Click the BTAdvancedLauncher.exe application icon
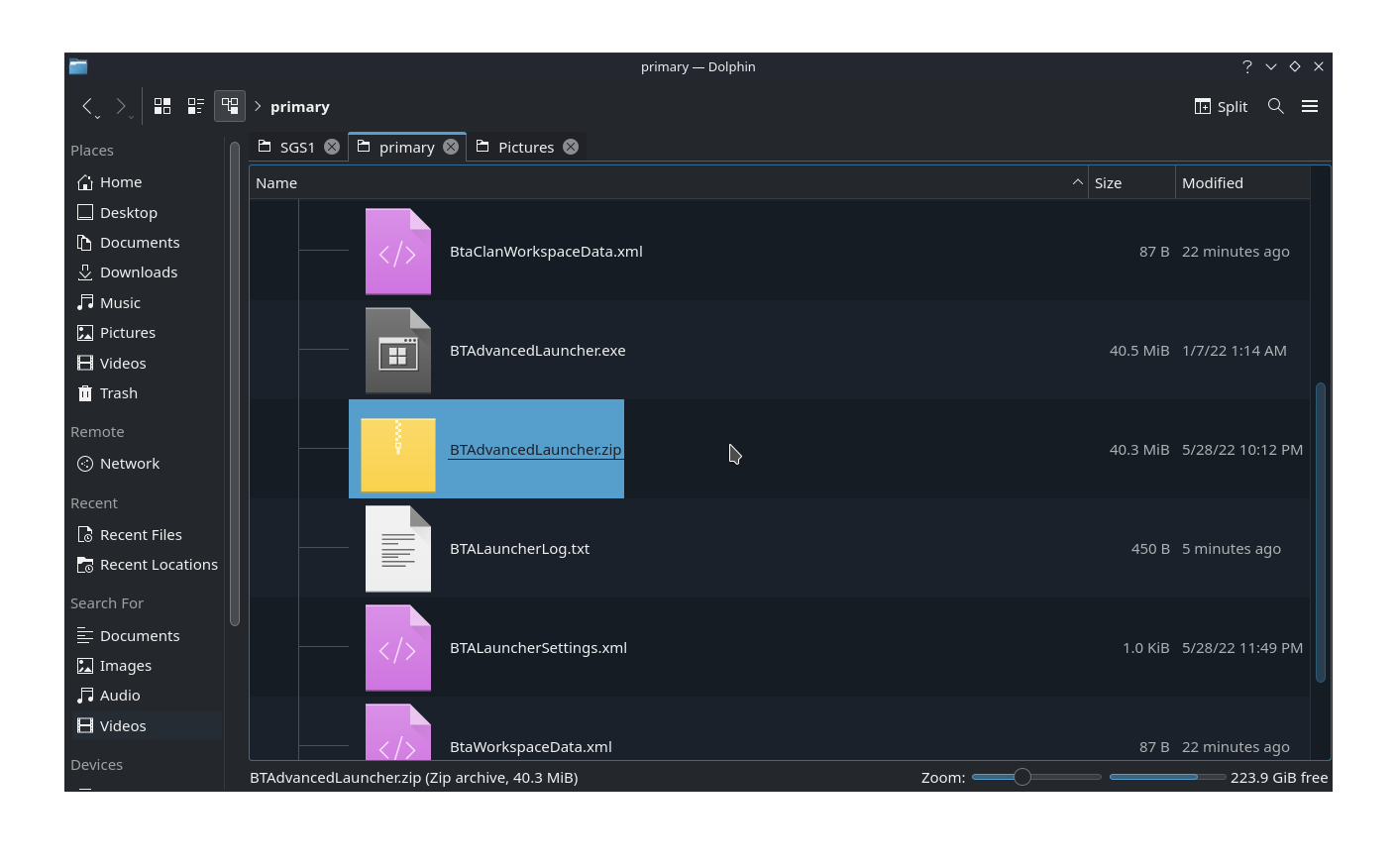This screenshot has height=868, width=1397. click(398, 351)
